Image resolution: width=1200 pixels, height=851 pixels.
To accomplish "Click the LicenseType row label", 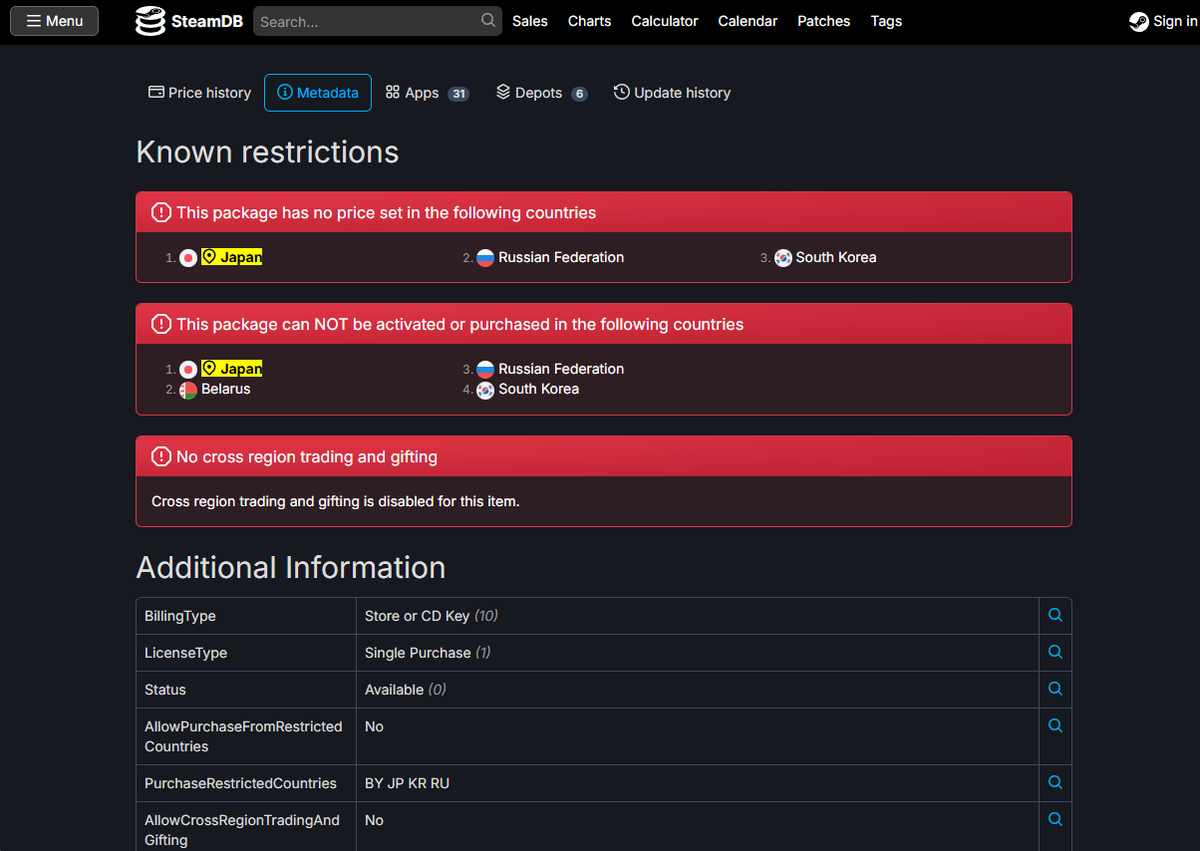I will pyautogui.click(x=186, y=653).
